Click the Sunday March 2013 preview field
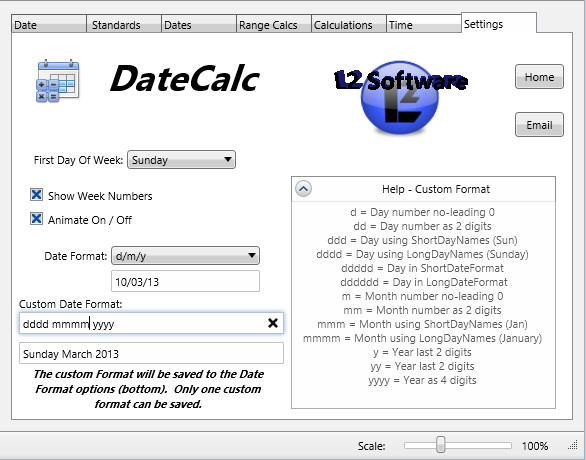 [x=151, y=354]
